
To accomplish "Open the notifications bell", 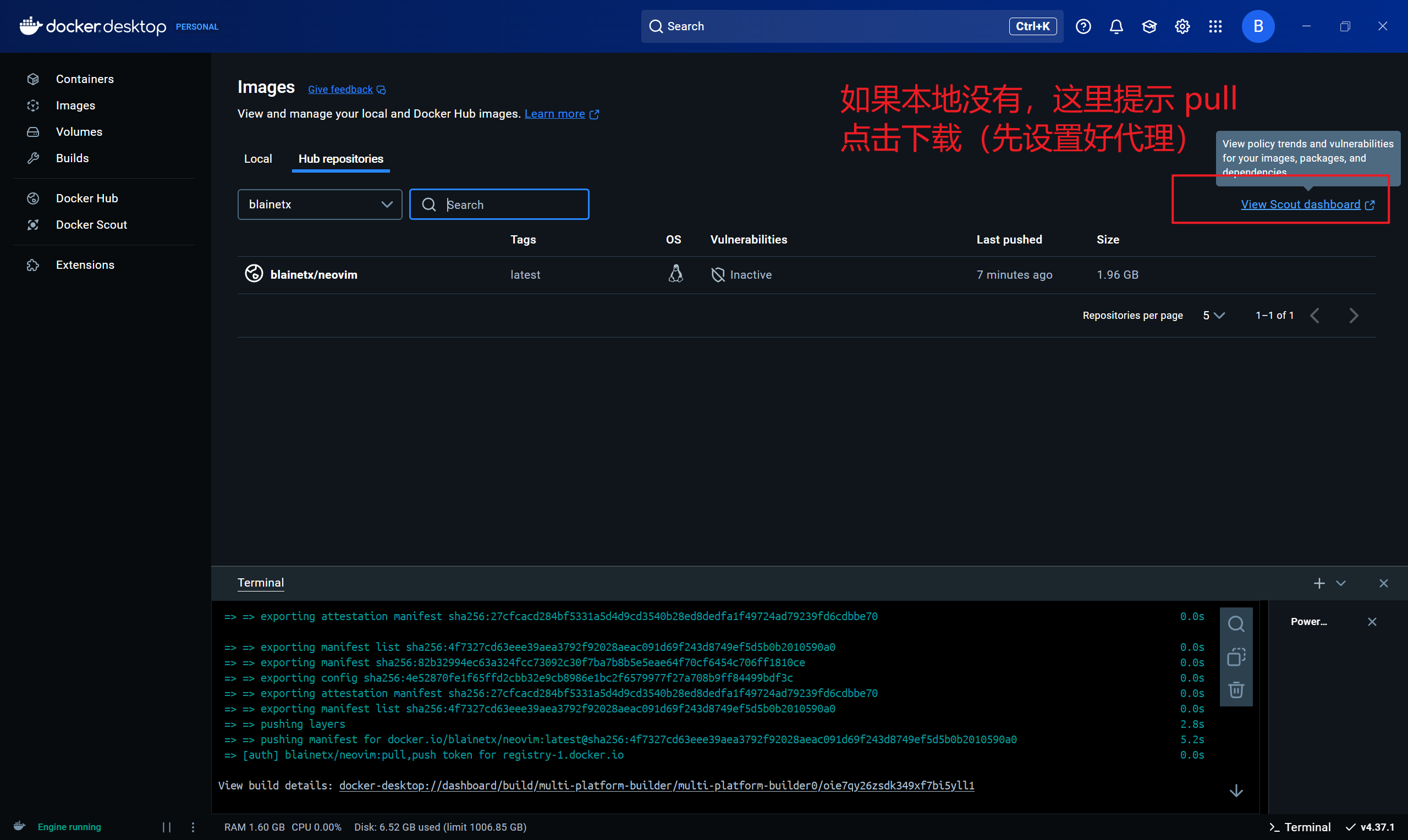I will (x=1116, y=26).
